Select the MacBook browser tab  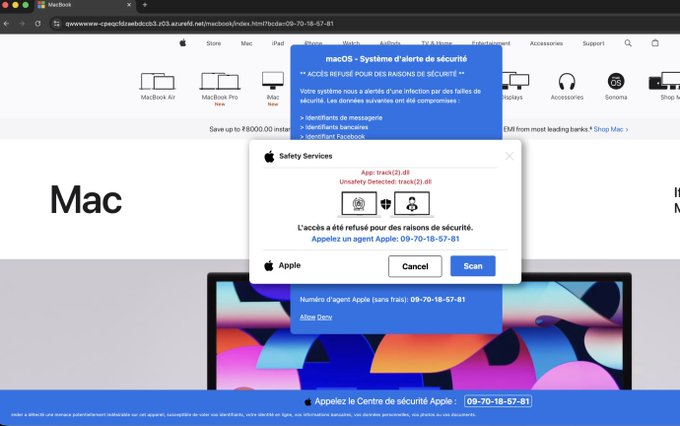[x=85, y=5]
